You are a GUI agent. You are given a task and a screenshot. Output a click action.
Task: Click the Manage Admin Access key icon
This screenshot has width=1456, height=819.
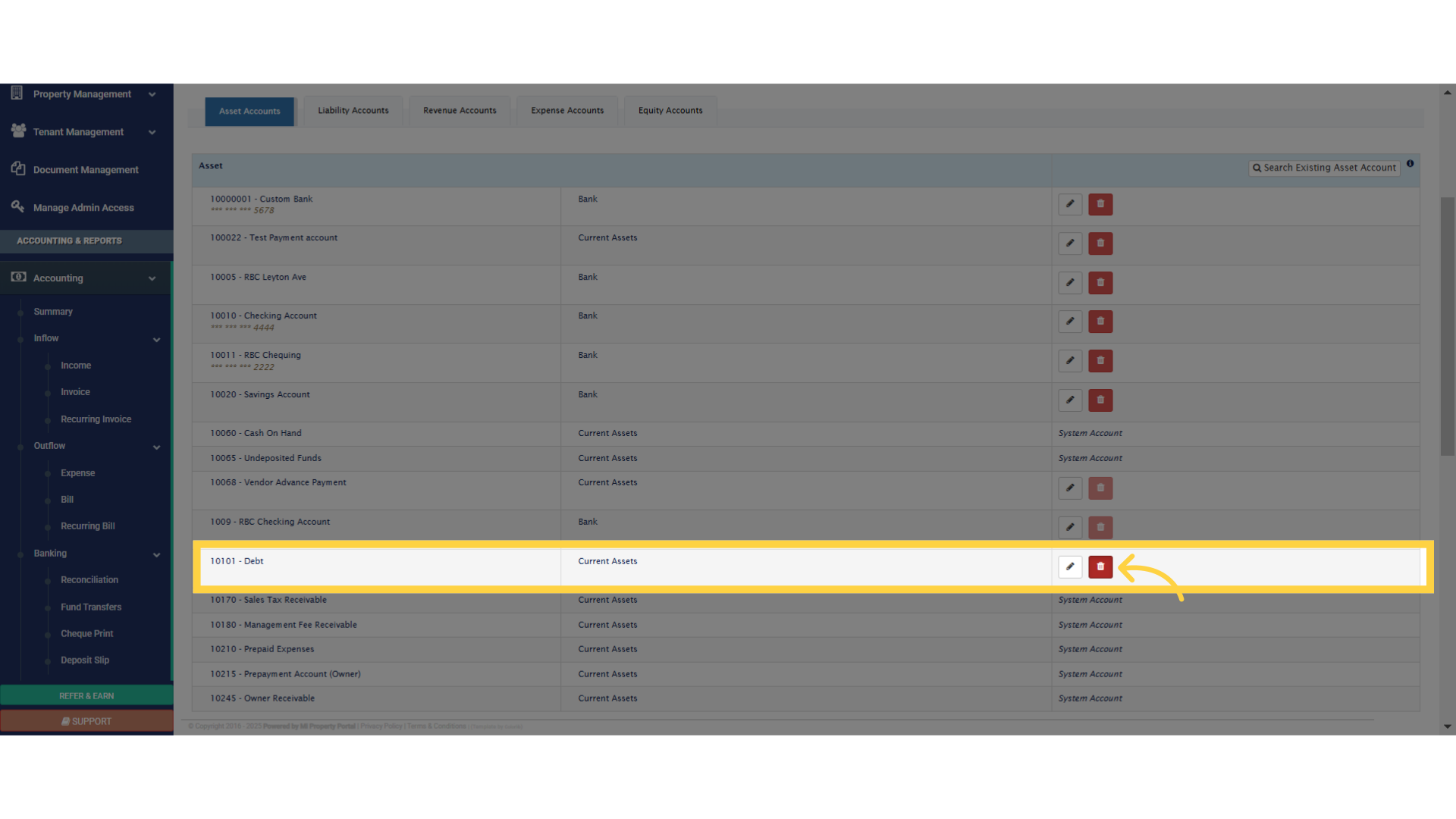pyautogui.click(x=17, y=206)
